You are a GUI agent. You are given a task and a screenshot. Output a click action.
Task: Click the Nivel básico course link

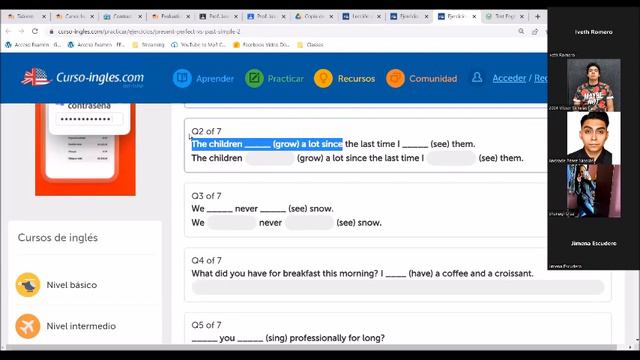71,285
